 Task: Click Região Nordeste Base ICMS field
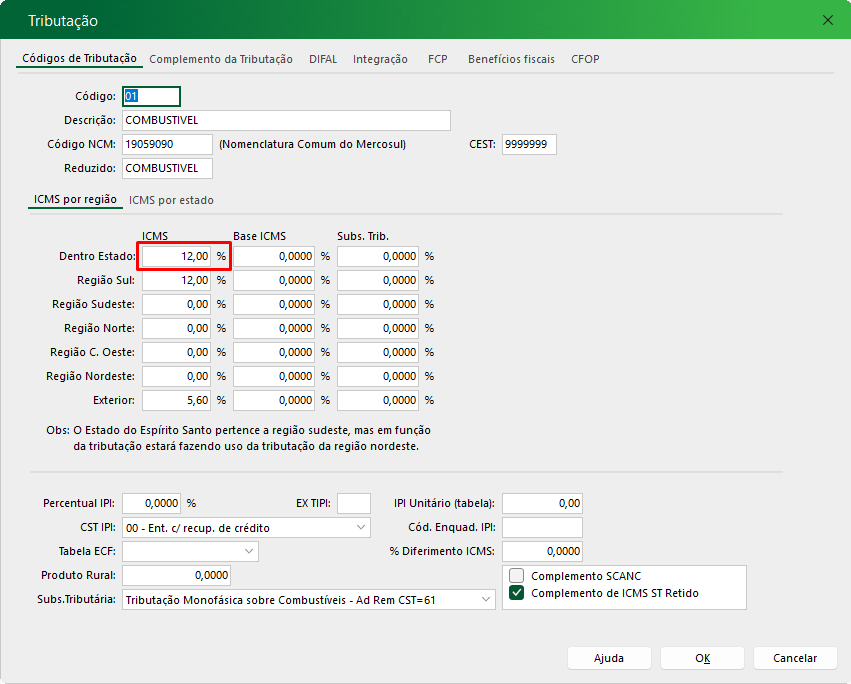tap(274, 376)
